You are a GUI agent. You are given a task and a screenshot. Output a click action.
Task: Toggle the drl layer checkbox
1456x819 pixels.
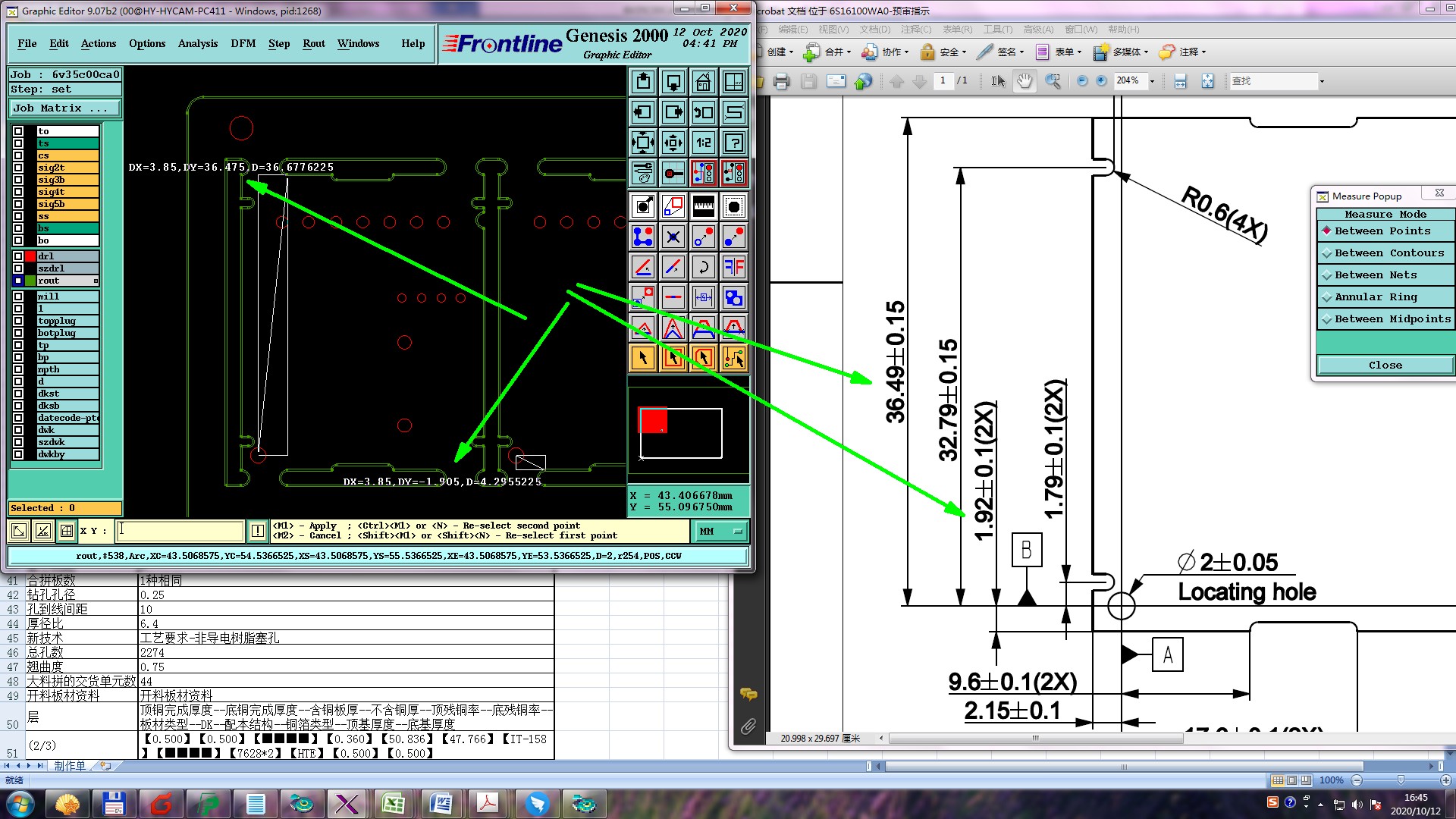pyautogui.click(x=18, y=256)
